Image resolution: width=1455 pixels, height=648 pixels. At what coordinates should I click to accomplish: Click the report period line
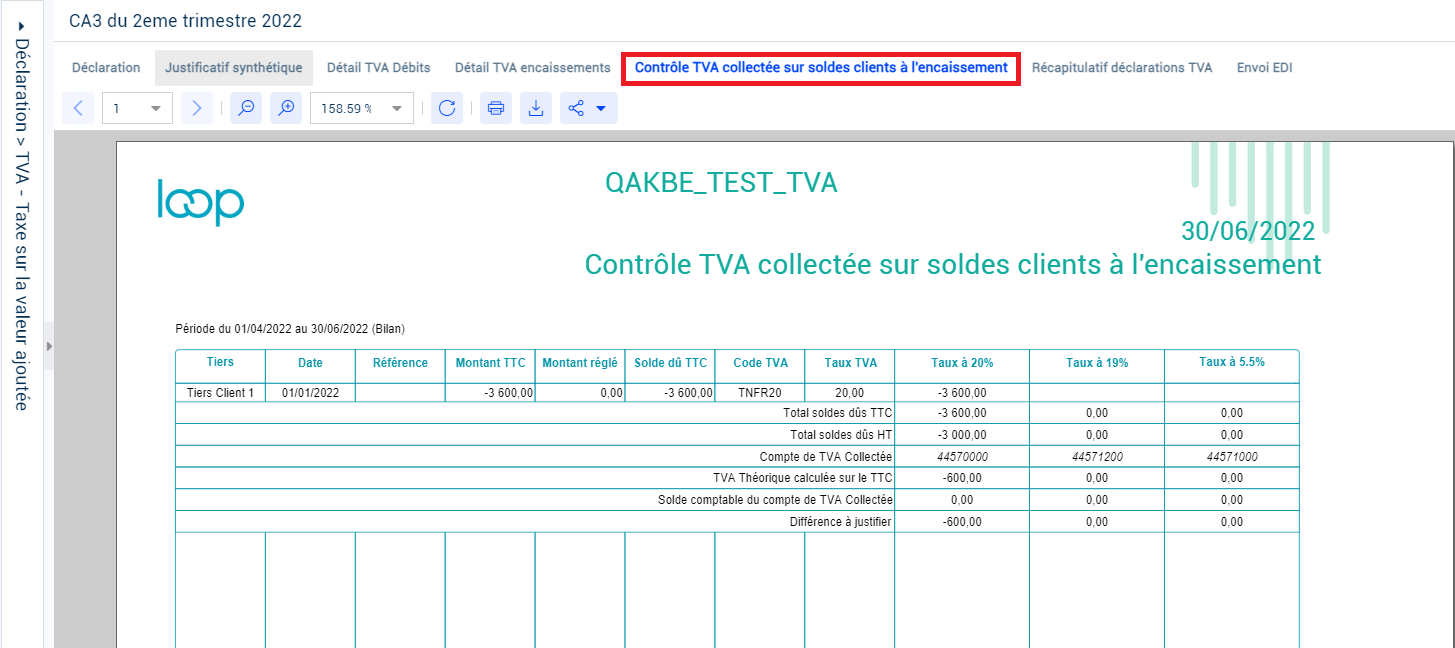290,328
